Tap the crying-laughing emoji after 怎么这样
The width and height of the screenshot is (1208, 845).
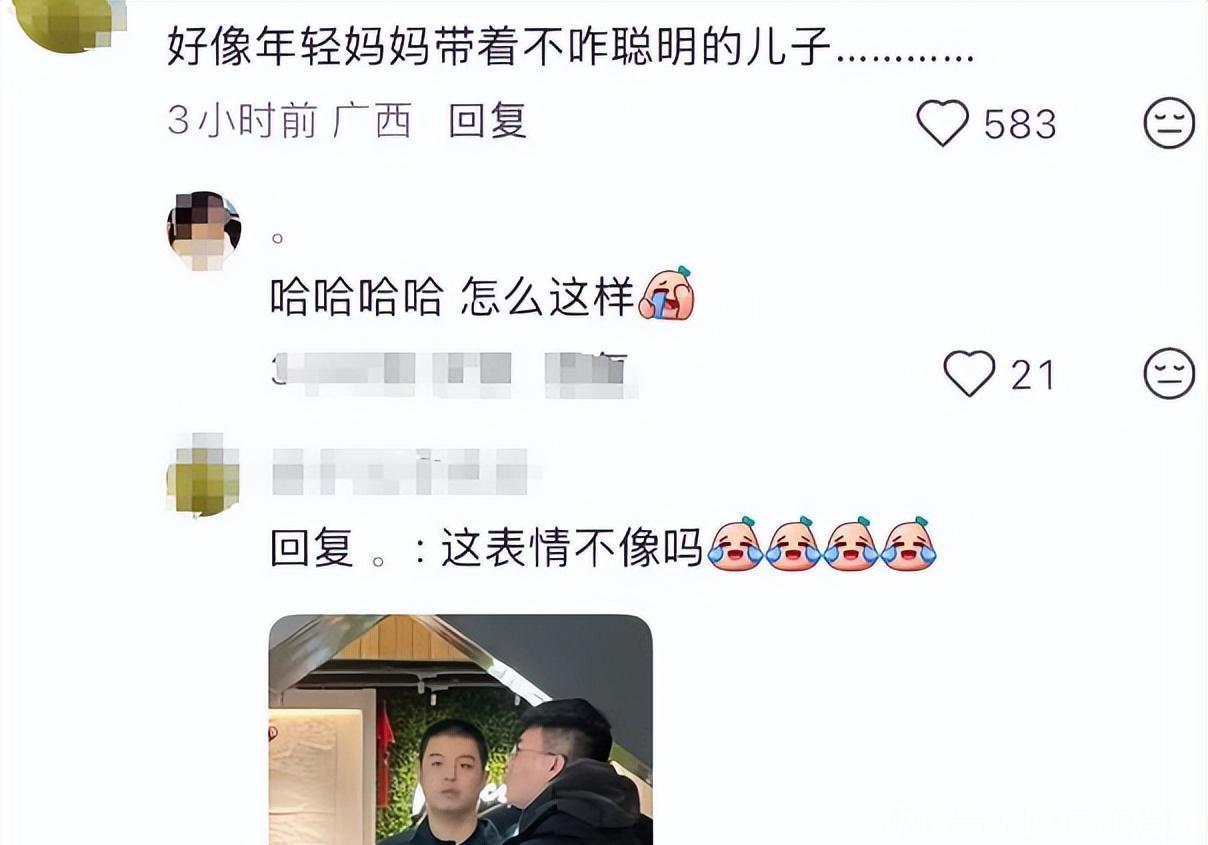point(666,294)
